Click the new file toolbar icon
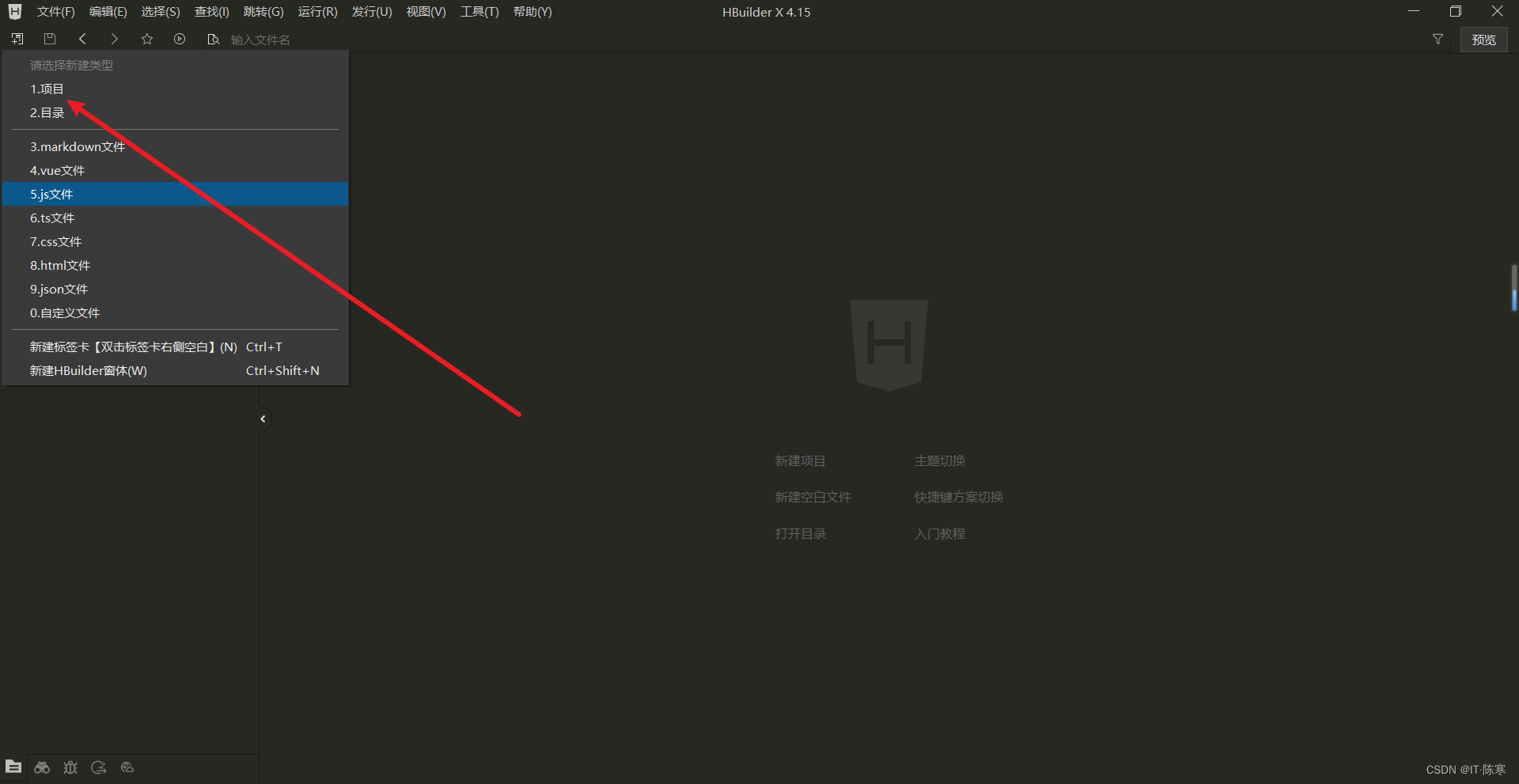Image resolution: width=1519 pixels, height=784 pixels. click(17, 39)
